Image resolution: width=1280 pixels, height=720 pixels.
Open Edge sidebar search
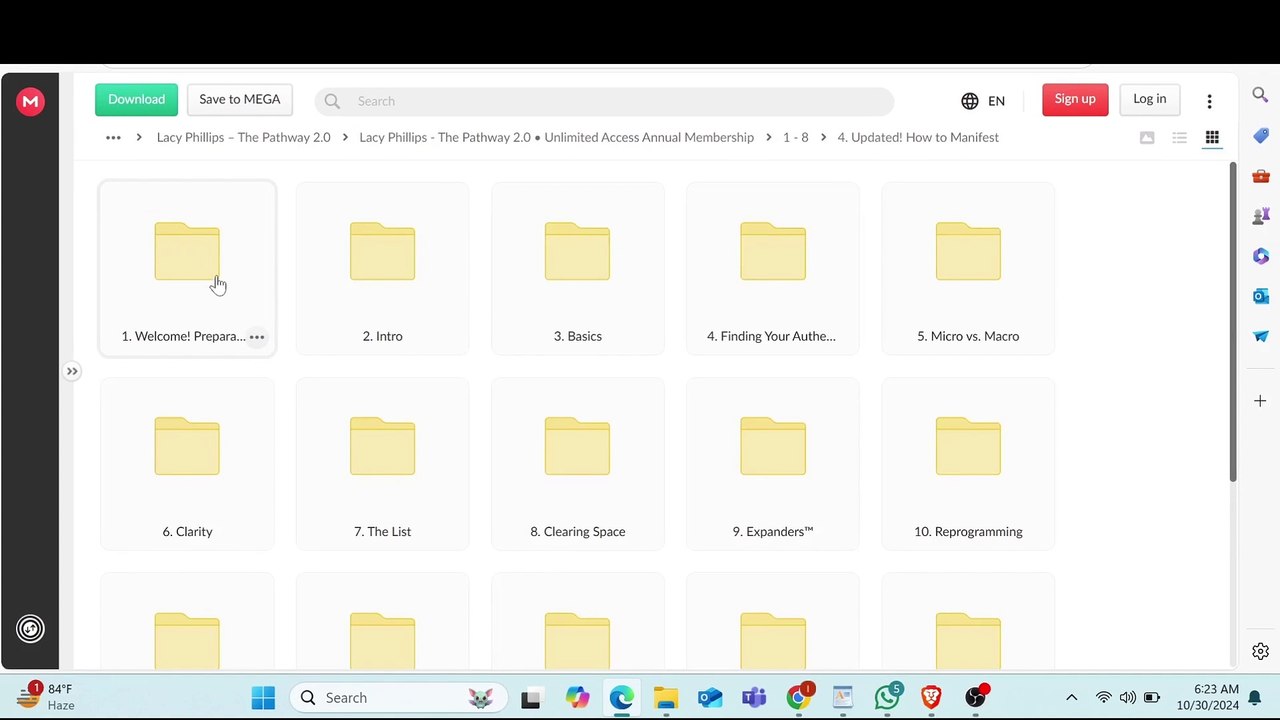pos(1260,95)
